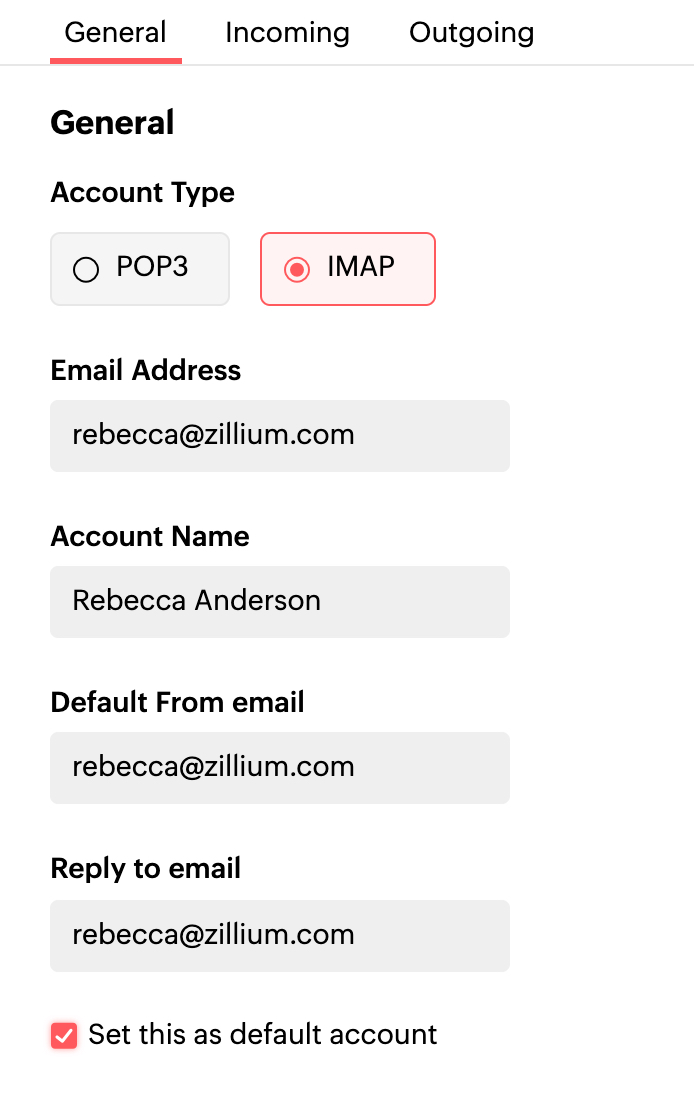
Task: Click the Reply to email label
Action: (x=146, y=869)
